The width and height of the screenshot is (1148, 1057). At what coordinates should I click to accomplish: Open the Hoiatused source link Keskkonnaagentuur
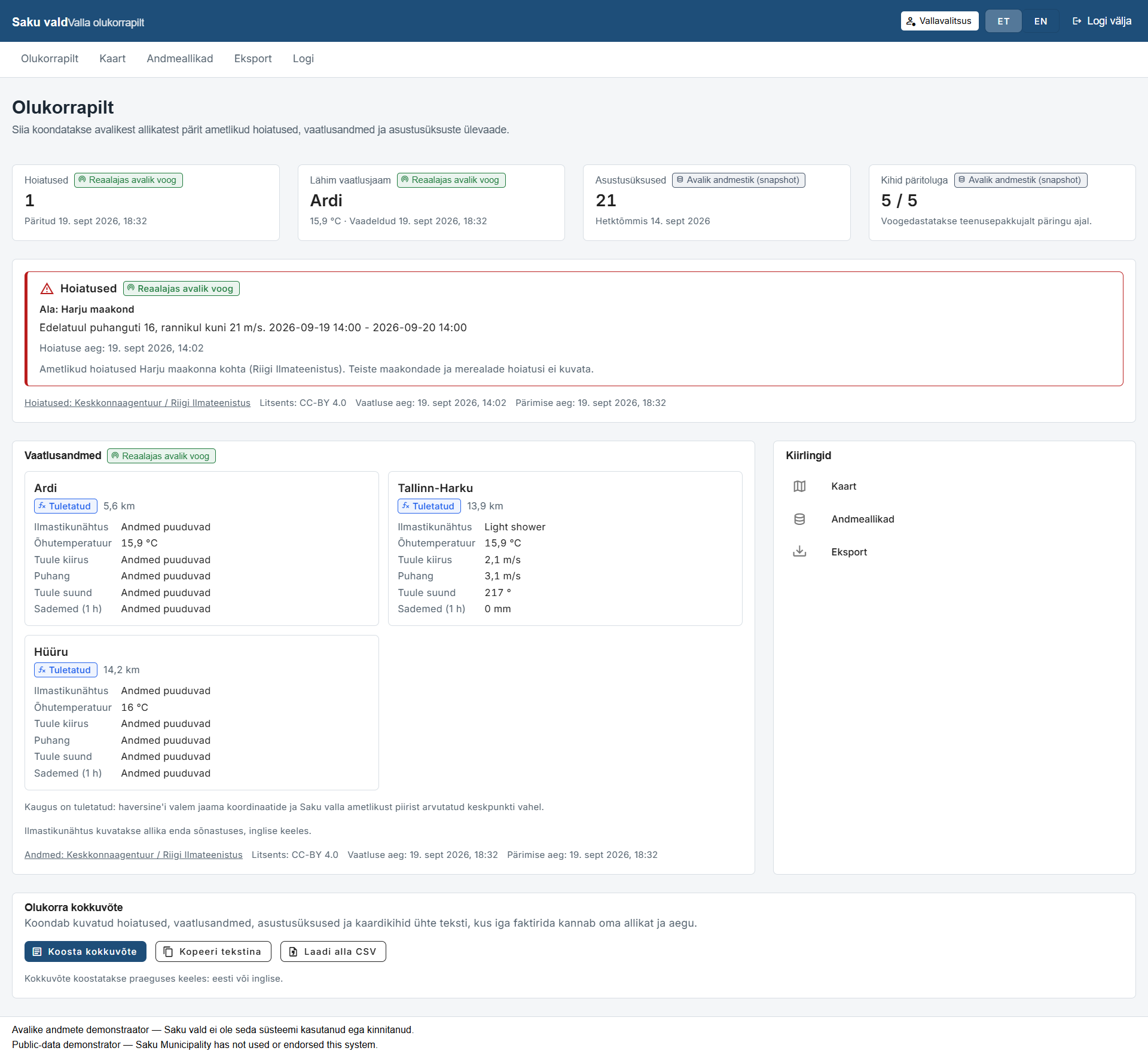click(x=138, y=403)
